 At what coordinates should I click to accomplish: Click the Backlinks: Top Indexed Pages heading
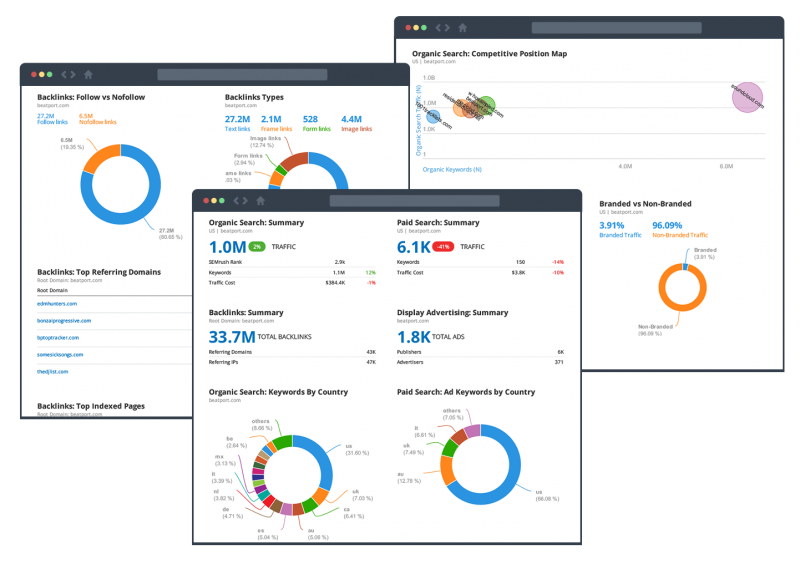(x=91, y=406)
